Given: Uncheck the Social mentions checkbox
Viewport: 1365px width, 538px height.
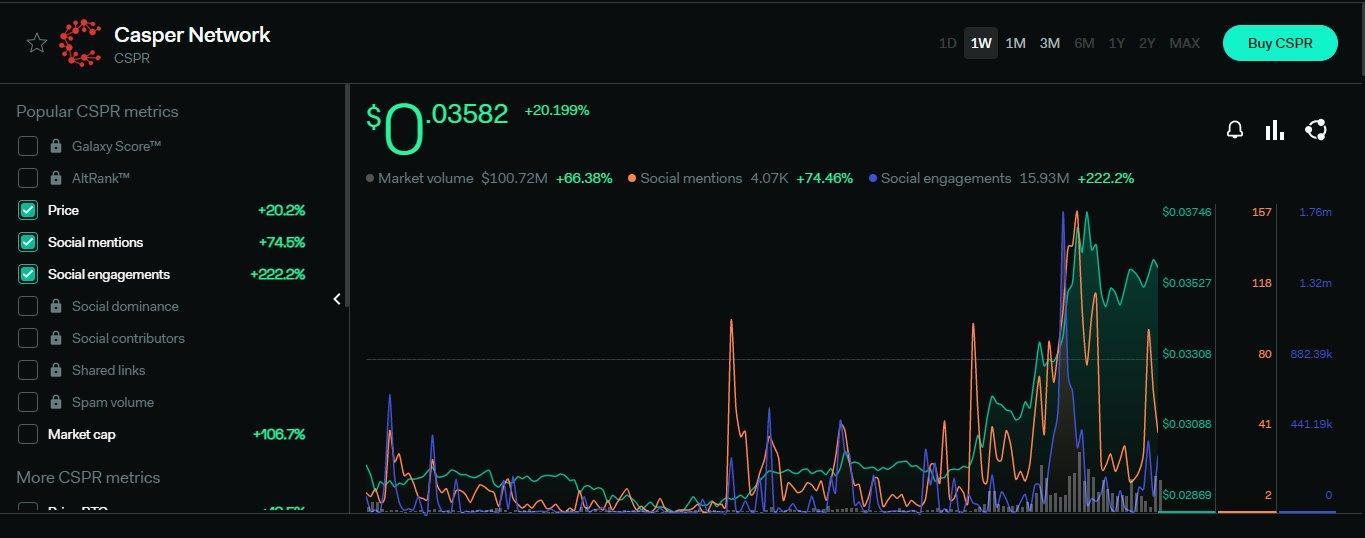Looking at the screenshot, I should [28, 242].
